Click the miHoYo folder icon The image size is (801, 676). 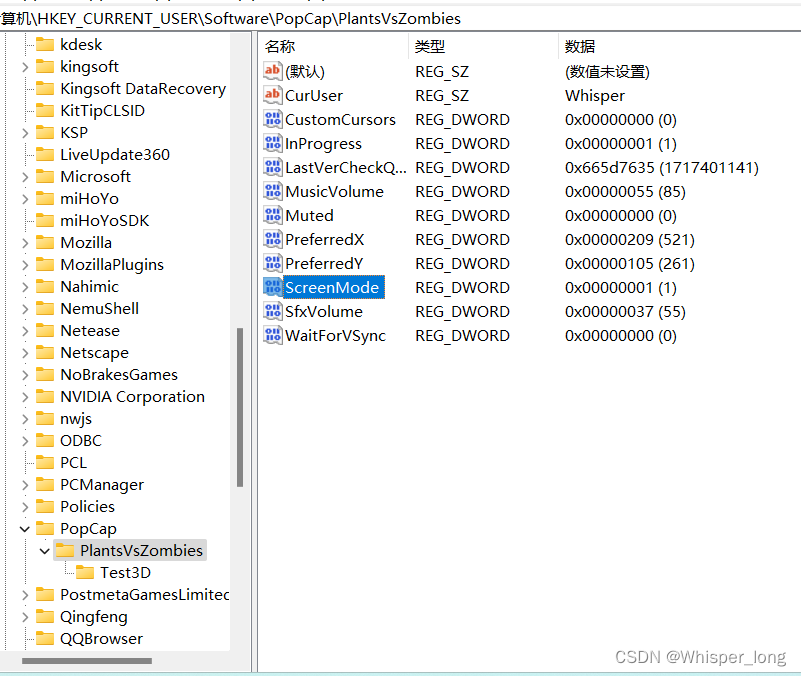click(x=45, y=198)
